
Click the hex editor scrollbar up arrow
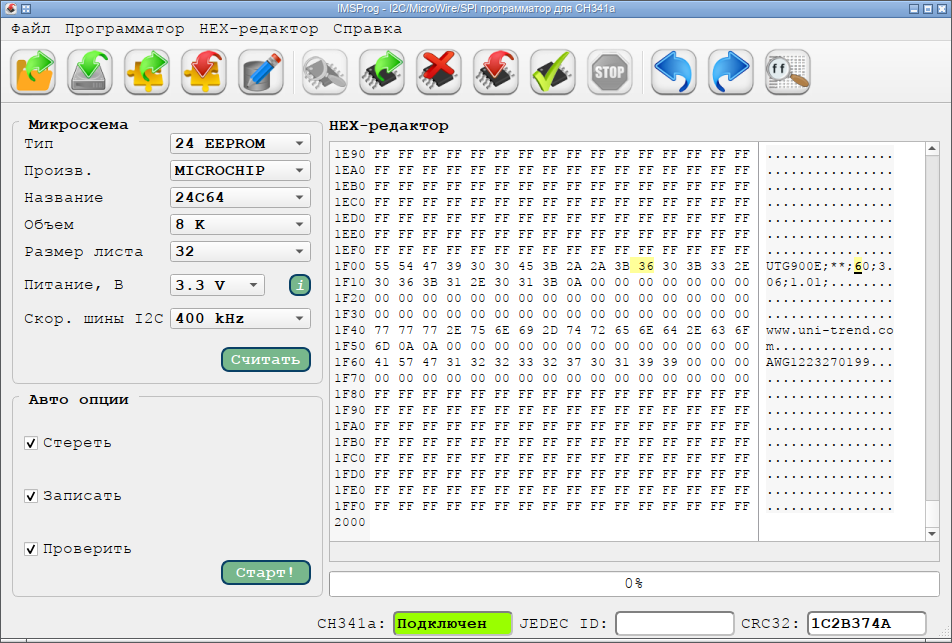tap(932, 149)
